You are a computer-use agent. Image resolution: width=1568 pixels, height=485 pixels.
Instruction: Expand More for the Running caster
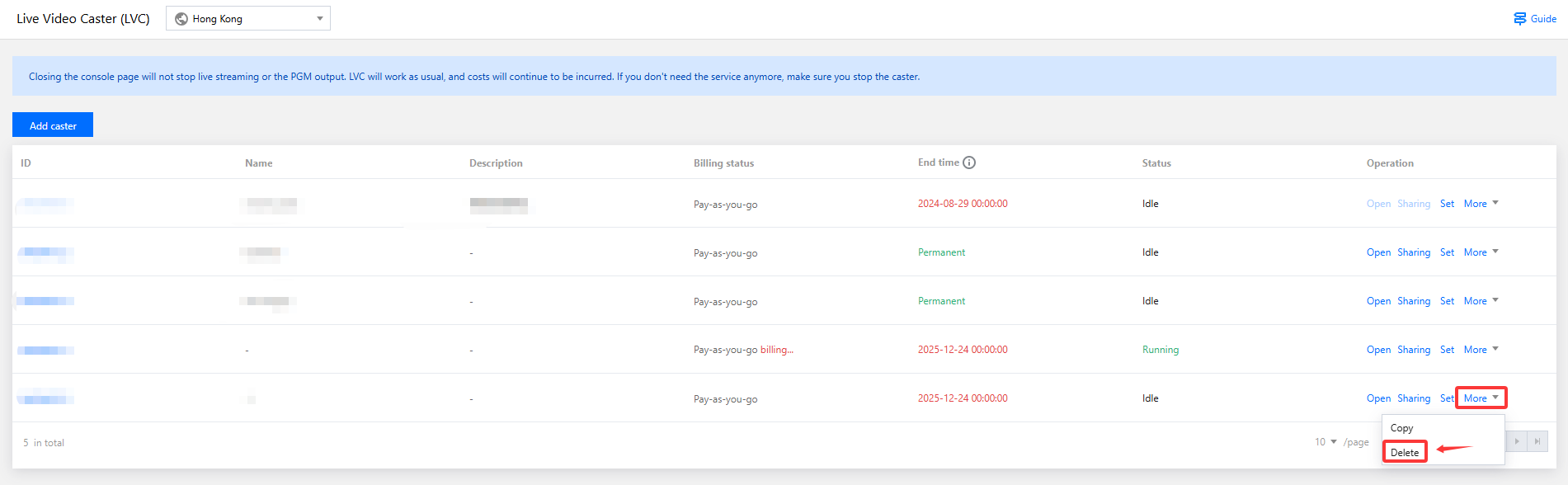click(x=1481, y=350)
